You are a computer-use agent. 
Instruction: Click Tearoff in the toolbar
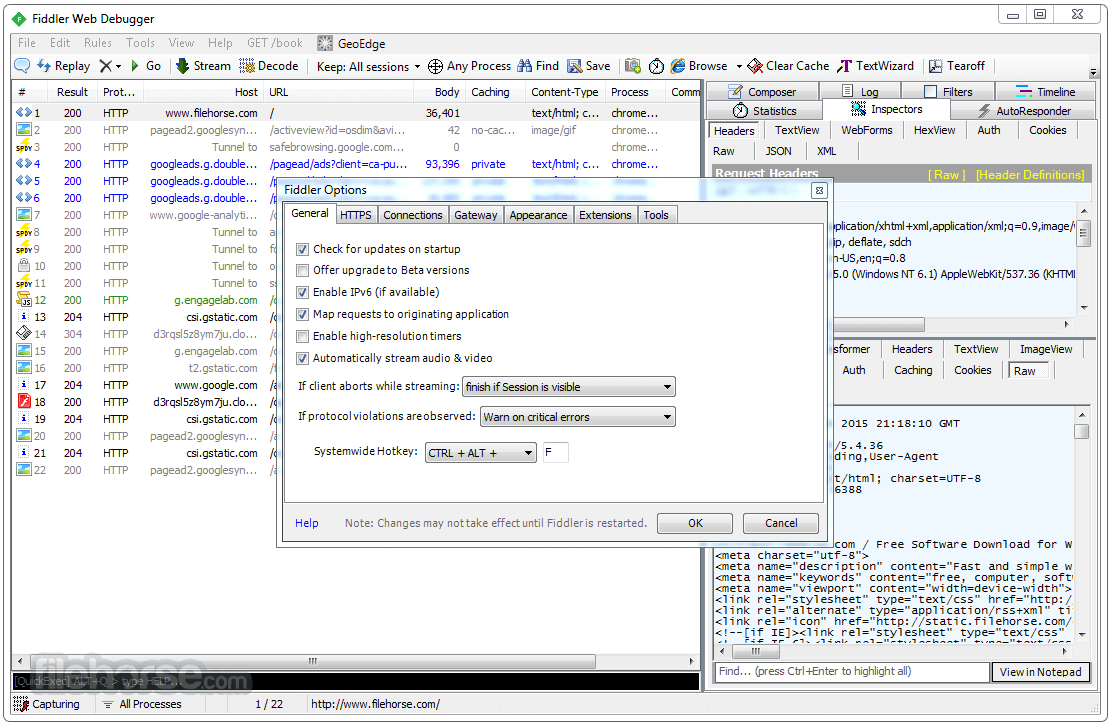(x=957, y=66)
